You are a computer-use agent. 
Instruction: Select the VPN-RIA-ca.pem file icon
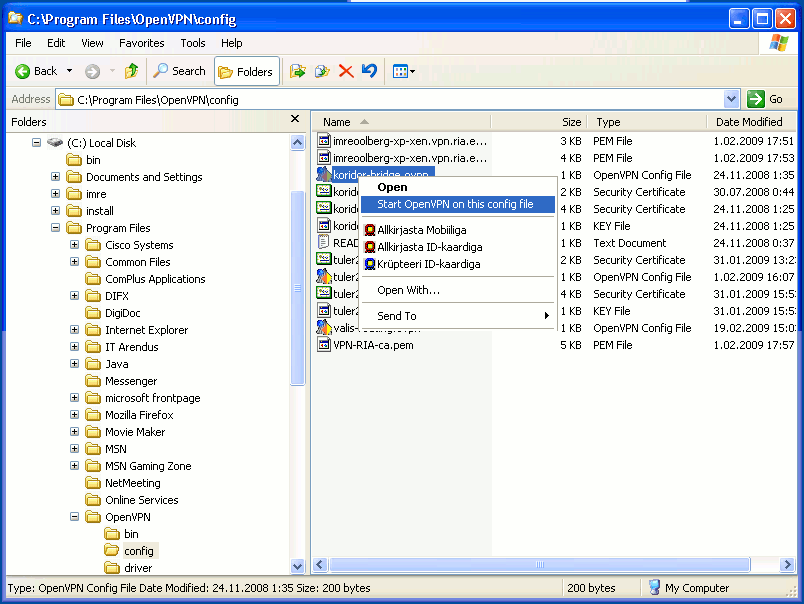[324, 345]
